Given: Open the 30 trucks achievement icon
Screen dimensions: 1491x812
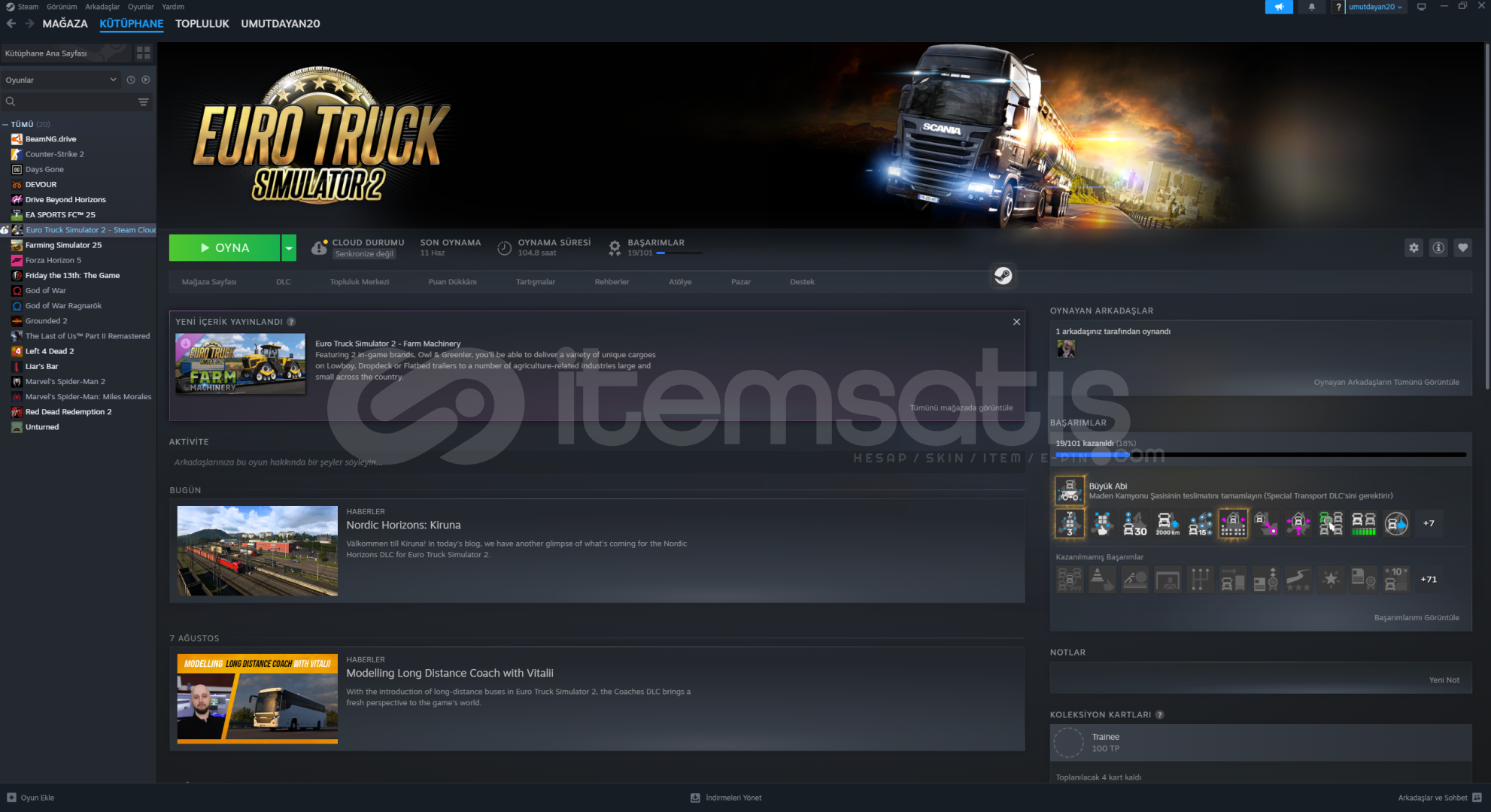Looking at the screenshot, I should pyautogui.click(x=1134, y=523).
